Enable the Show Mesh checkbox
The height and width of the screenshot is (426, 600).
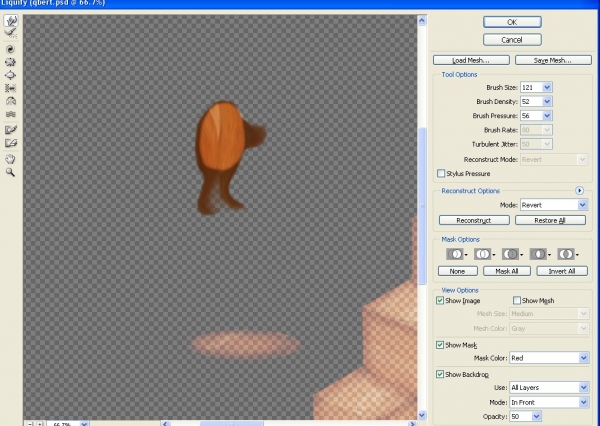click(517, 300)
